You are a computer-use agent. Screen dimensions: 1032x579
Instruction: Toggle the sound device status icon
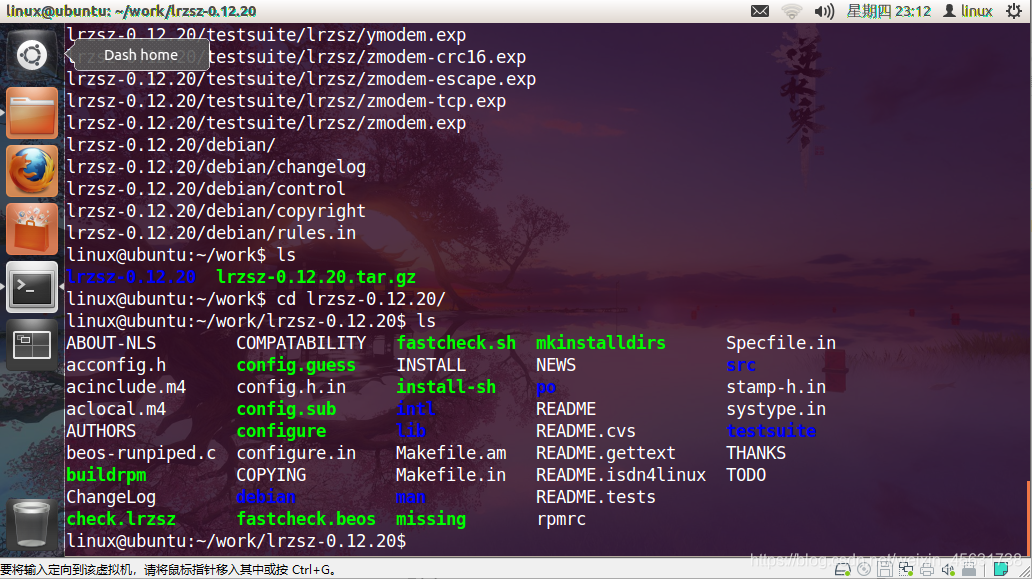click(947, 568)
